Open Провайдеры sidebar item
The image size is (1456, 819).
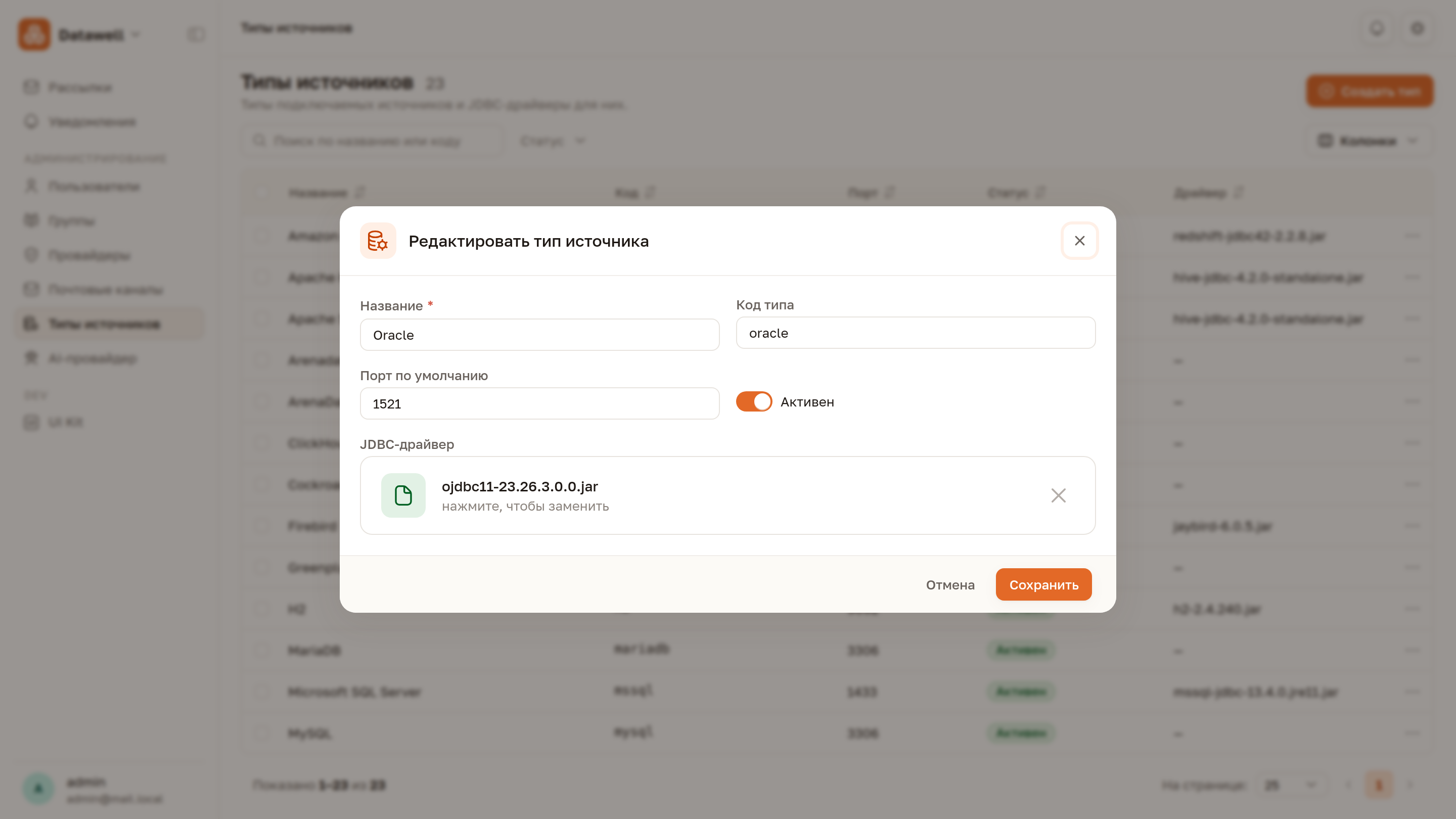(x=109, y=255)
